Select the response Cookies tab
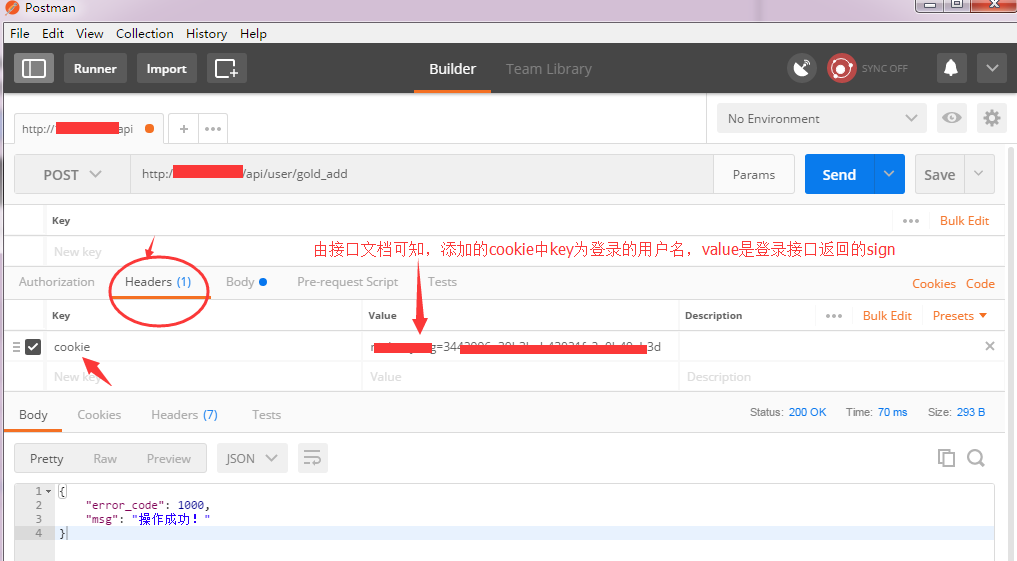The height and width of the screenshot is (561, 1017). click(x=99, y=415)
